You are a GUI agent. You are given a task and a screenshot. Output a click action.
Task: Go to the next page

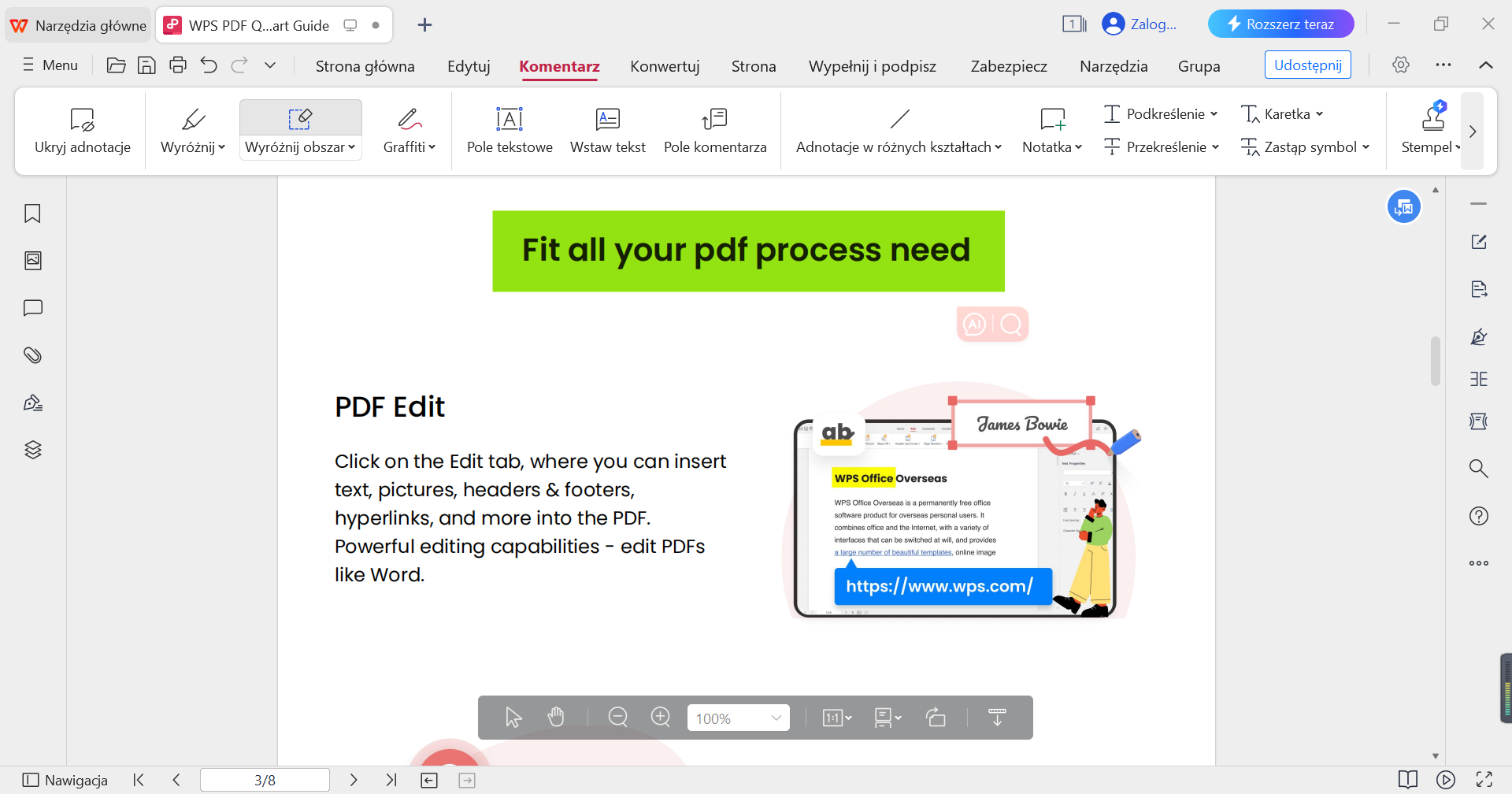[x=354, y=780]
